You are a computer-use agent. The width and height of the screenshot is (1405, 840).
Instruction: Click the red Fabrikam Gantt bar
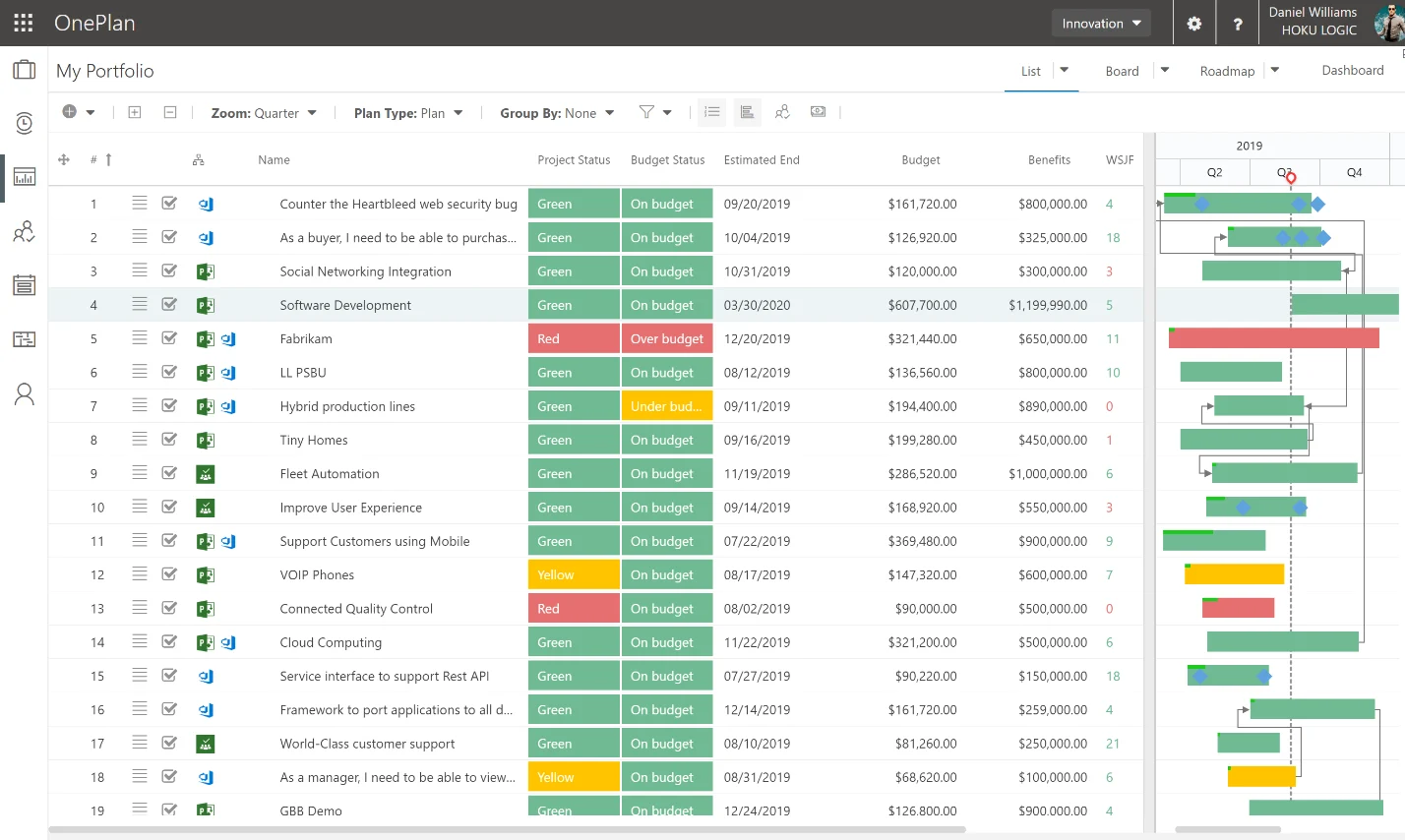(1274, 338)
